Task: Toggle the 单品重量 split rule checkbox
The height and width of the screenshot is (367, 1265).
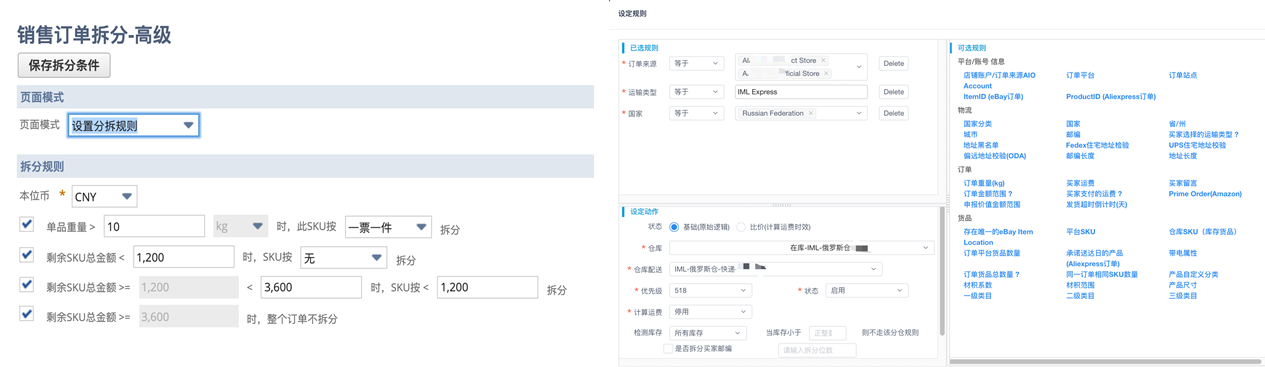Action: pos(27,225)
